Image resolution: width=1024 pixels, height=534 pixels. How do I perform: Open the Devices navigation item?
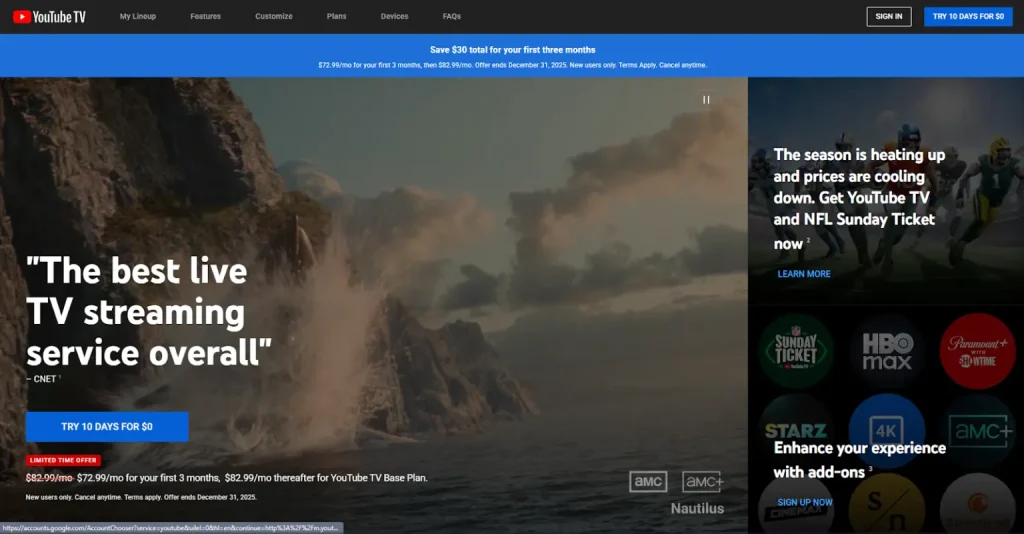(394, 16)
